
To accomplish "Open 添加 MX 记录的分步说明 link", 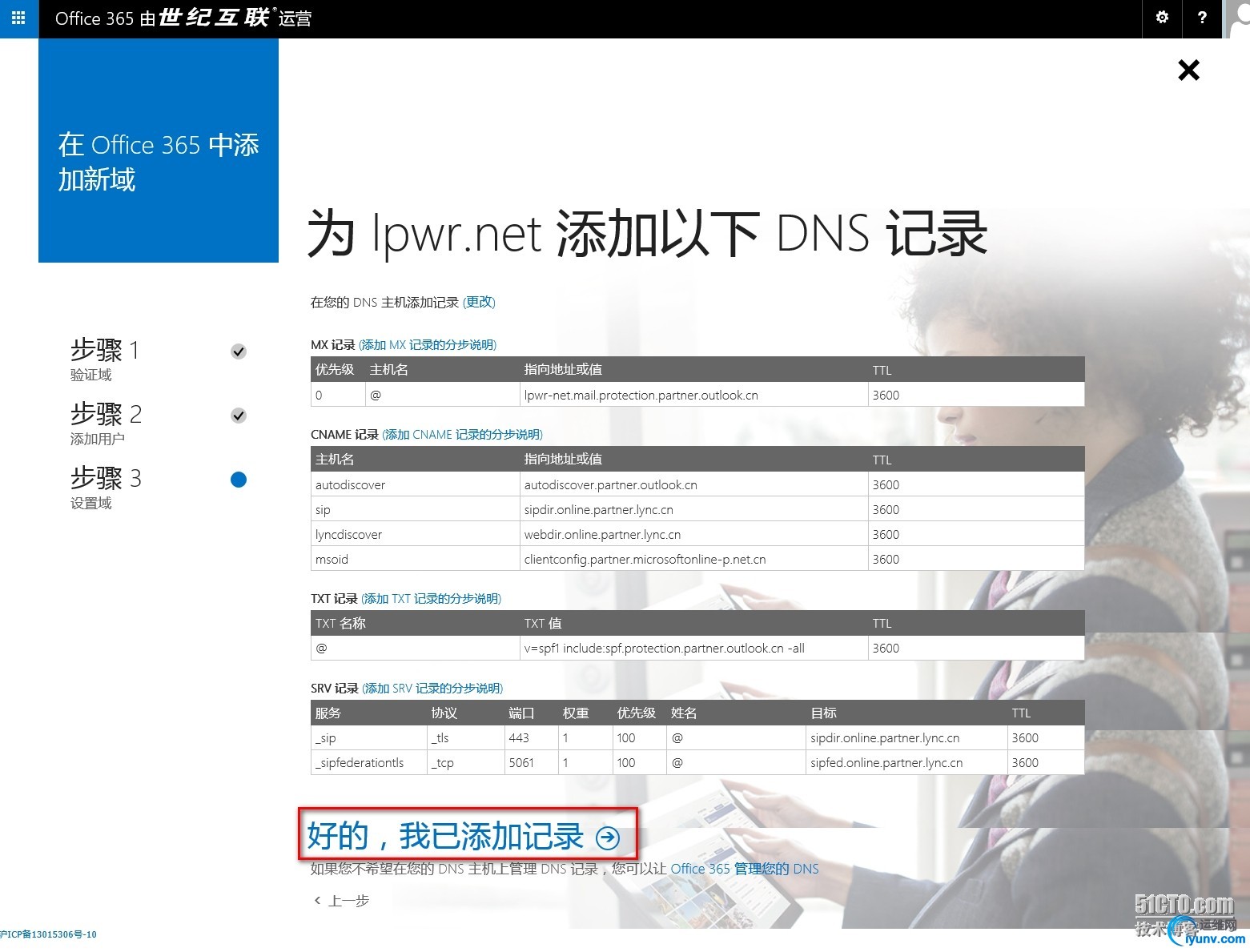I will coord(428,345).
